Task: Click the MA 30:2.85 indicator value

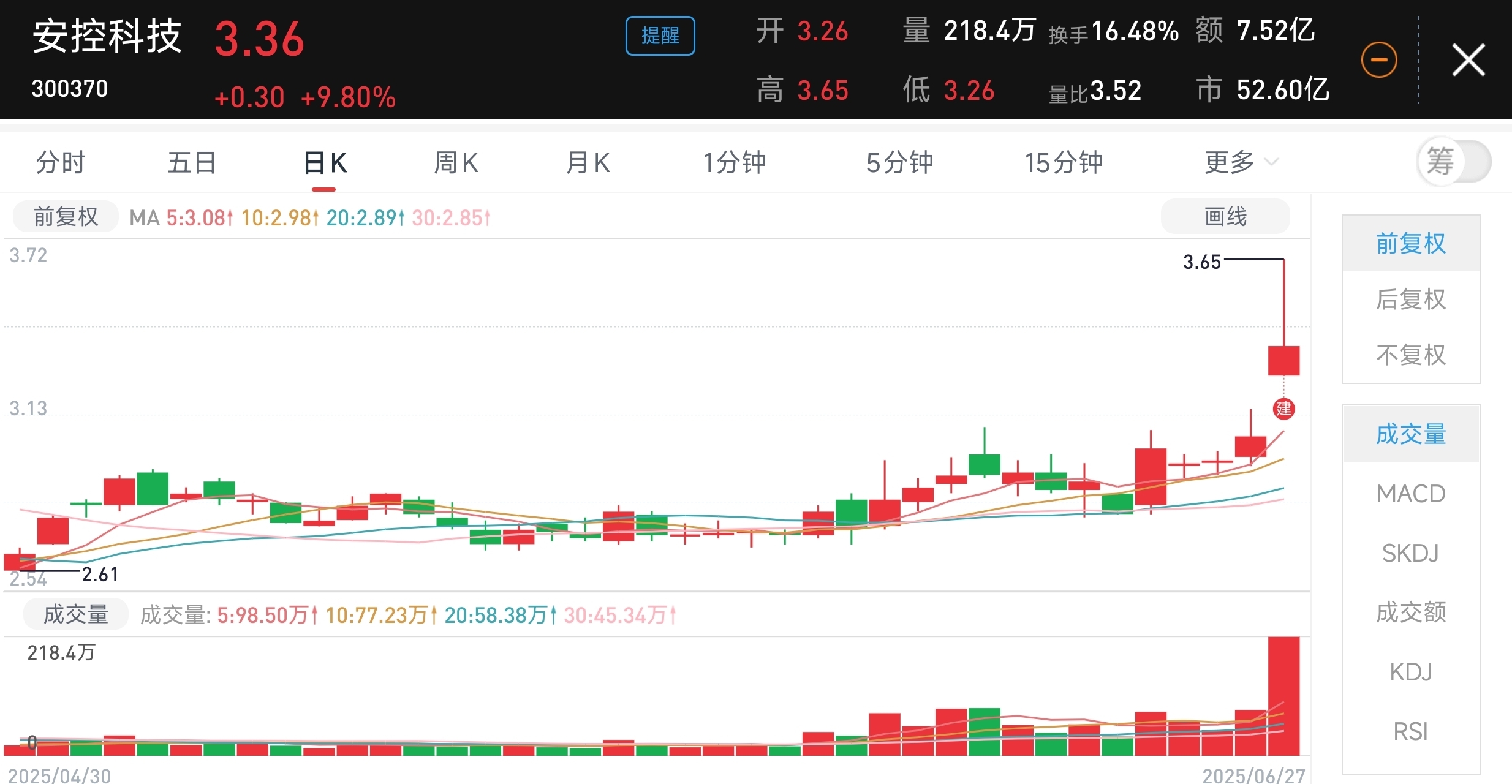Action: point(451,217)
